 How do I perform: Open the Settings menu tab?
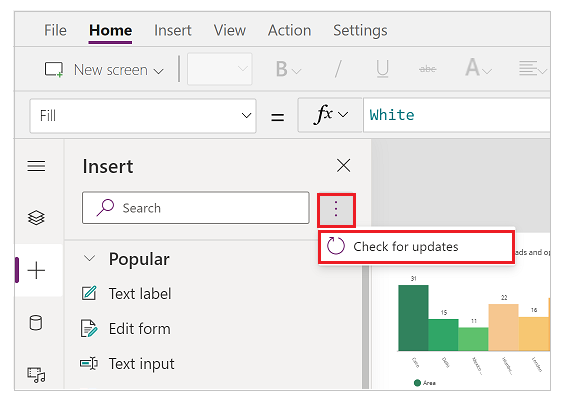(360, 30)
